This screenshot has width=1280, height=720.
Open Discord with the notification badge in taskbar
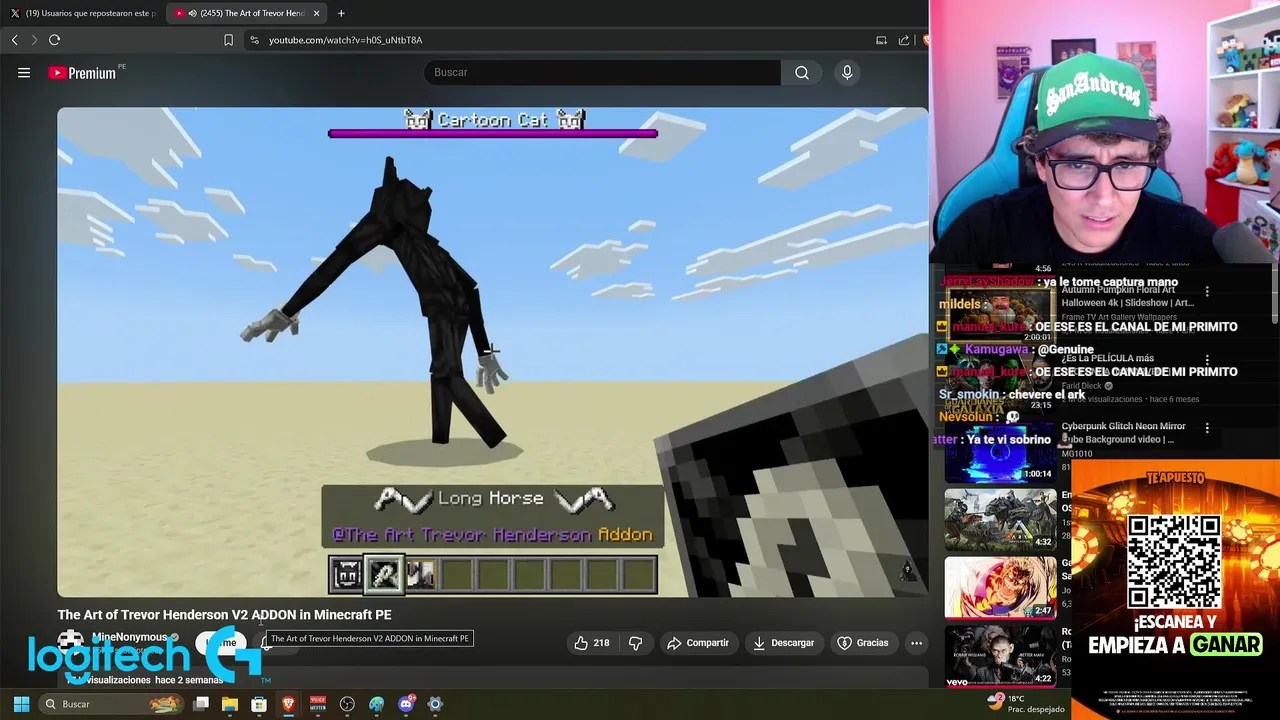click(406, 704)
